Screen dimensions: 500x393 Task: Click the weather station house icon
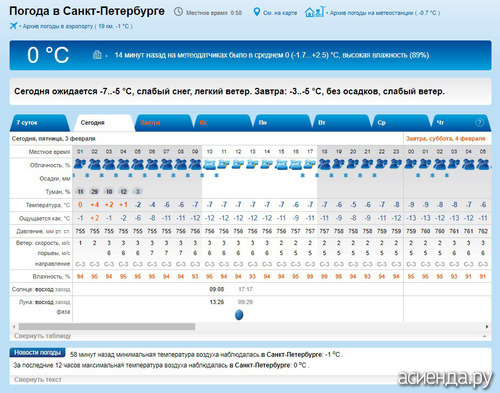point(314,12)
